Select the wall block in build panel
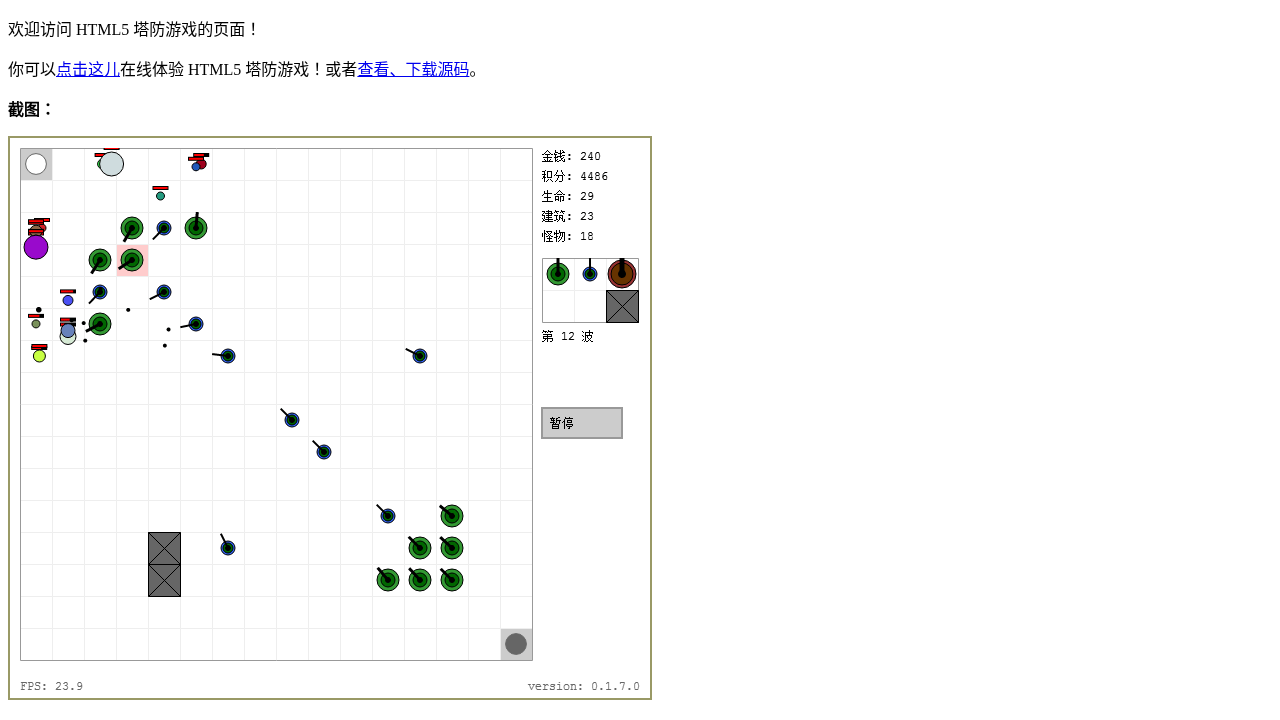The width and height of the screenshot is (1280, 720). (622, 306)
